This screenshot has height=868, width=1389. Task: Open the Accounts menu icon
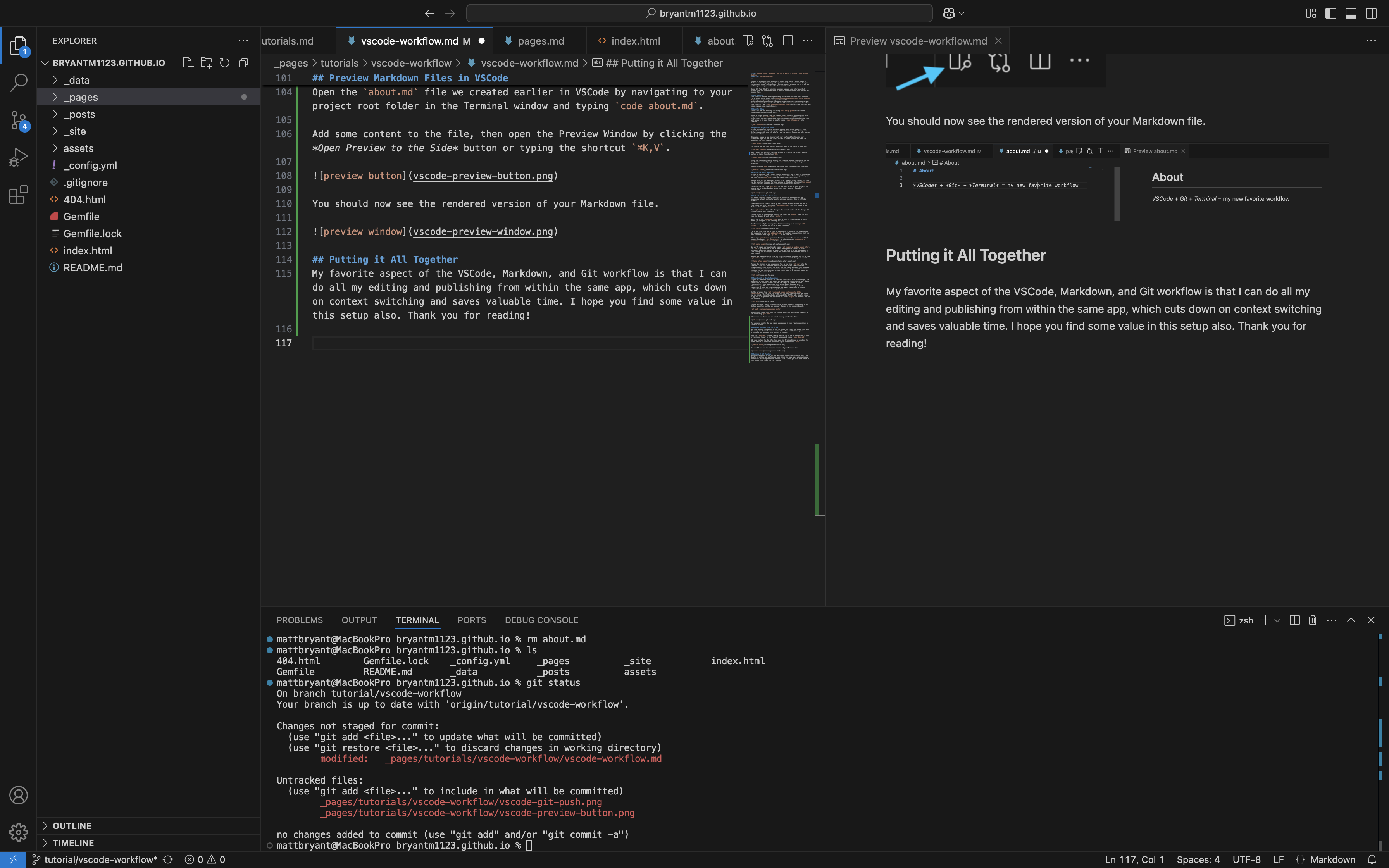(18, 795)
